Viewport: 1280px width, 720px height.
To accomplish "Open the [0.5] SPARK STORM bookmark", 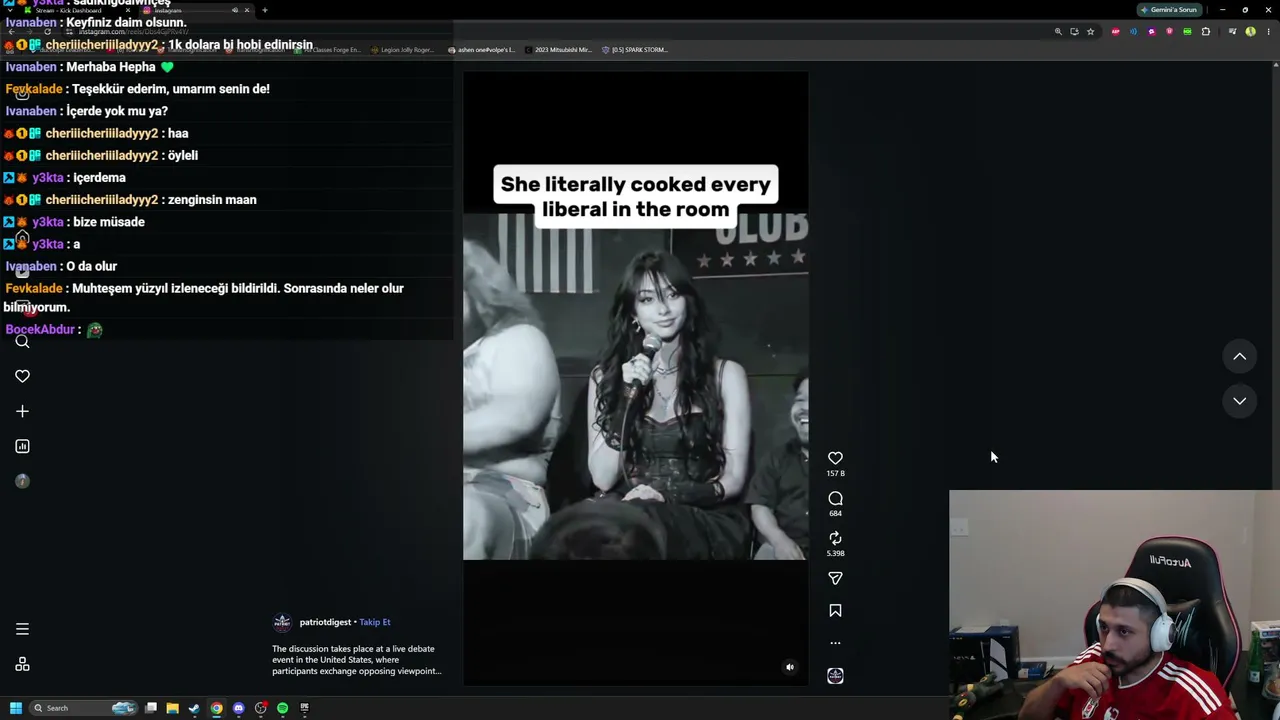I will [x=634, y=50].
